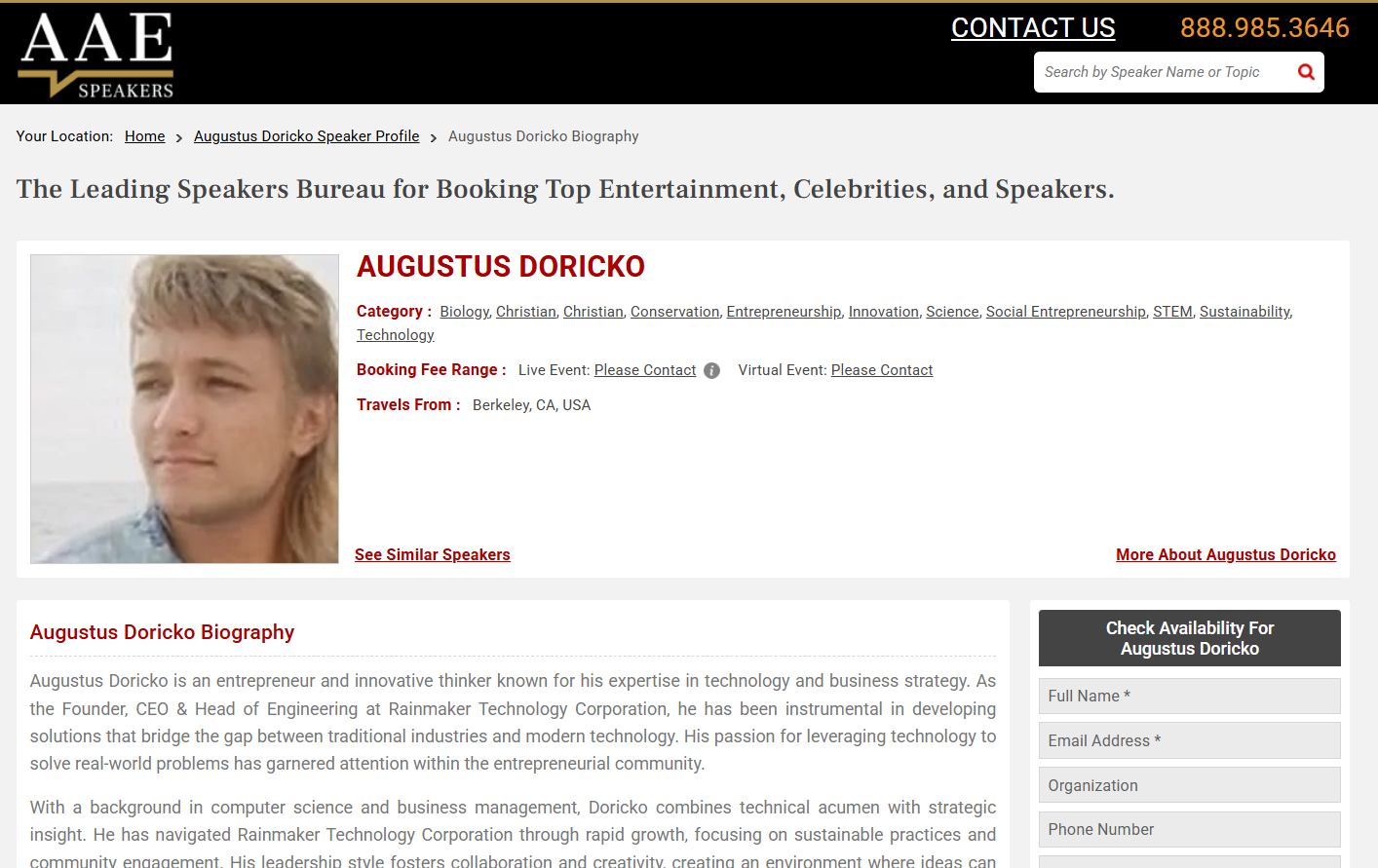Go to Home in the breadcrumb
This screenshot has width=1378, height=868.
tap(144, 136)
